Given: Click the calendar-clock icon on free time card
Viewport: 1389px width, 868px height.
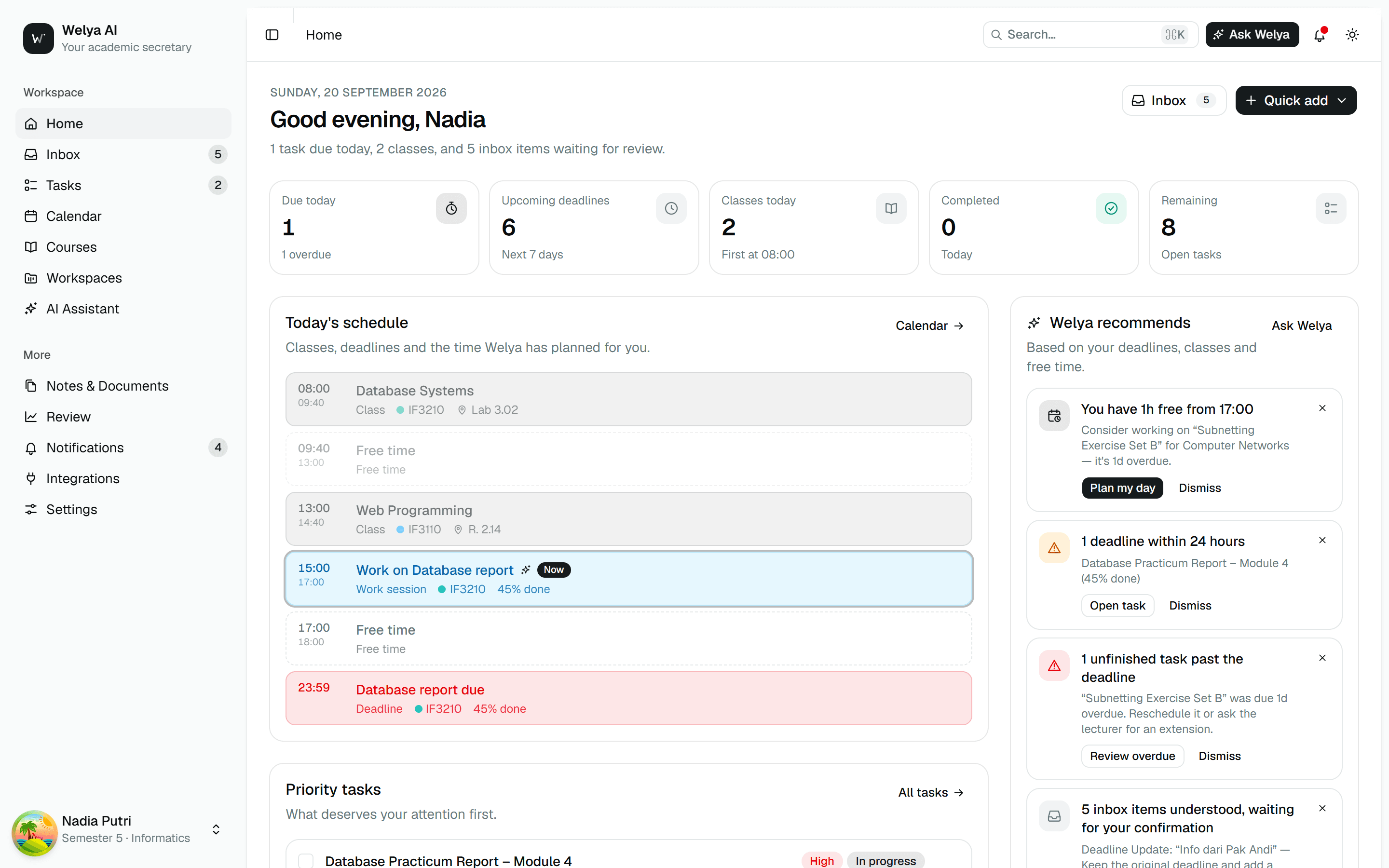Looking at the screenshot, I should [1054, 416].
